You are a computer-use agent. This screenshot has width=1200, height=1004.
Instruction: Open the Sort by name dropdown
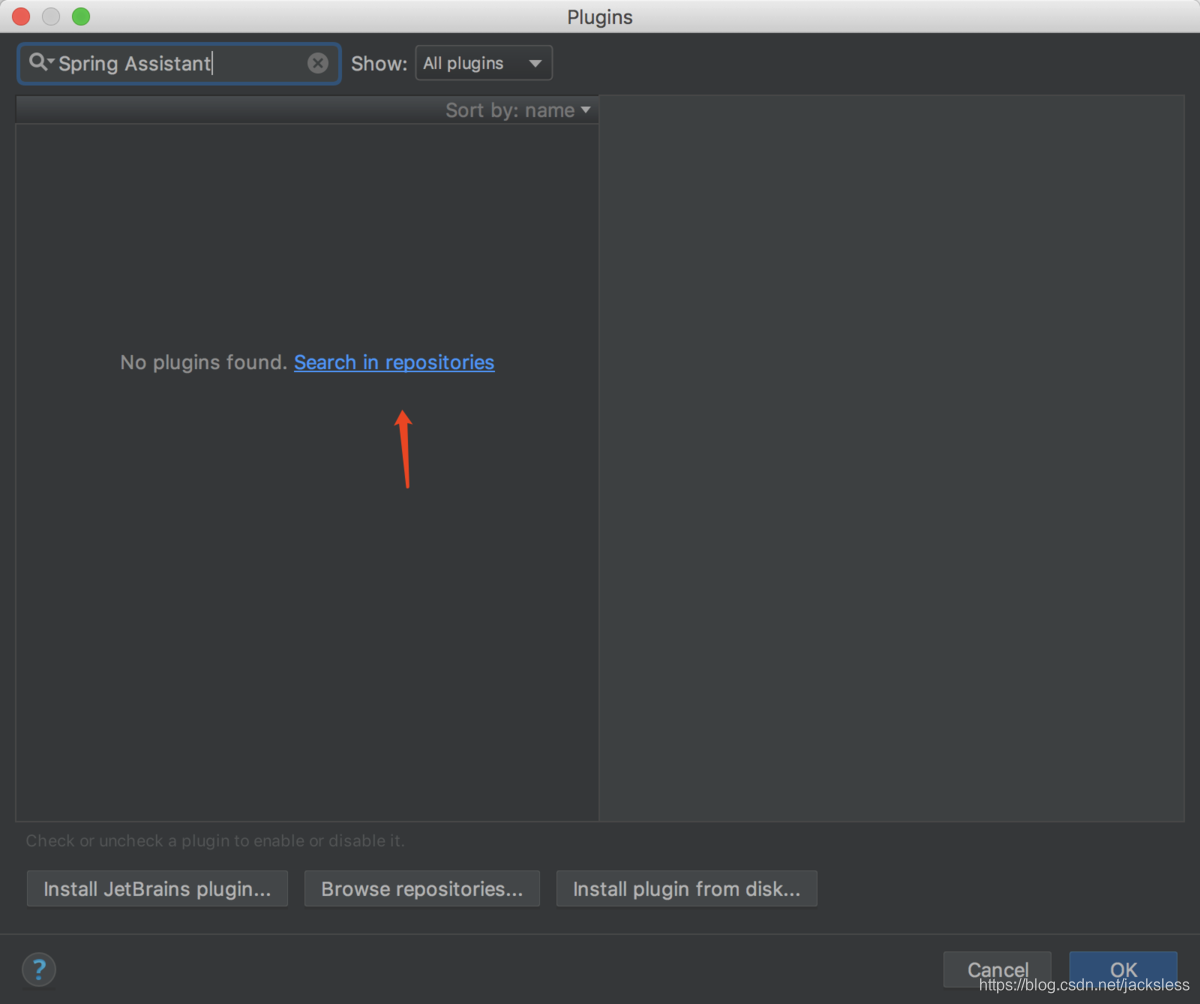[518, 110]
